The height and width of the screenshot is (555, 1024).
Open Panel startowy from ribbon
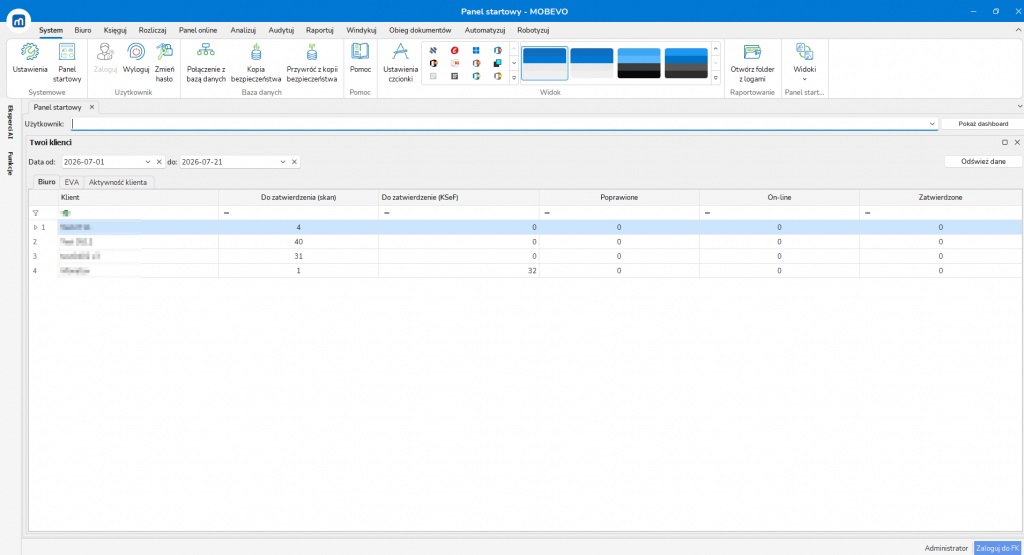[67, 62]
